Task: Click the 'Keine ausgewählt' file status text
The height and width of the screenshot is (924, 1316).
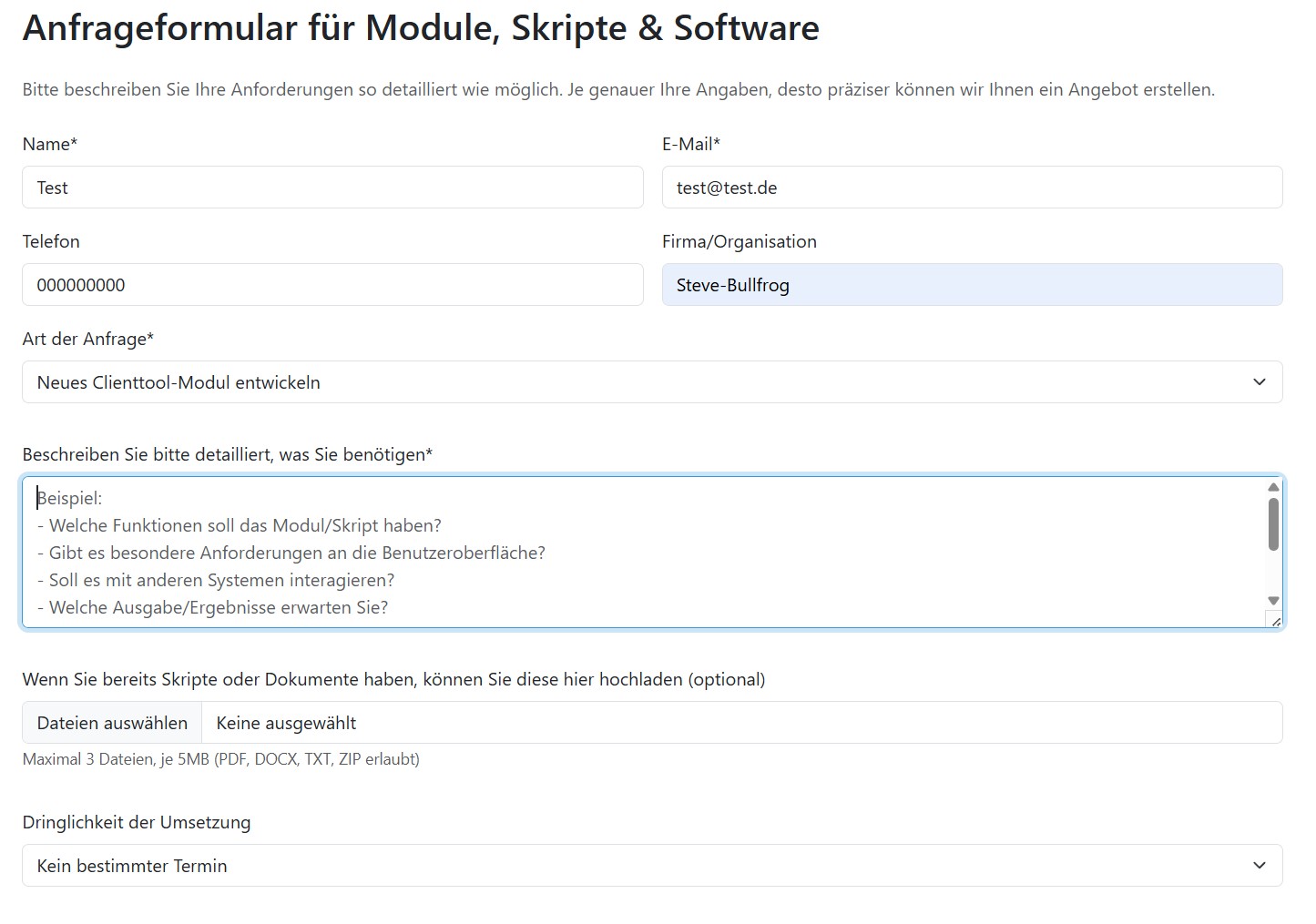Action: coord(285,722)
